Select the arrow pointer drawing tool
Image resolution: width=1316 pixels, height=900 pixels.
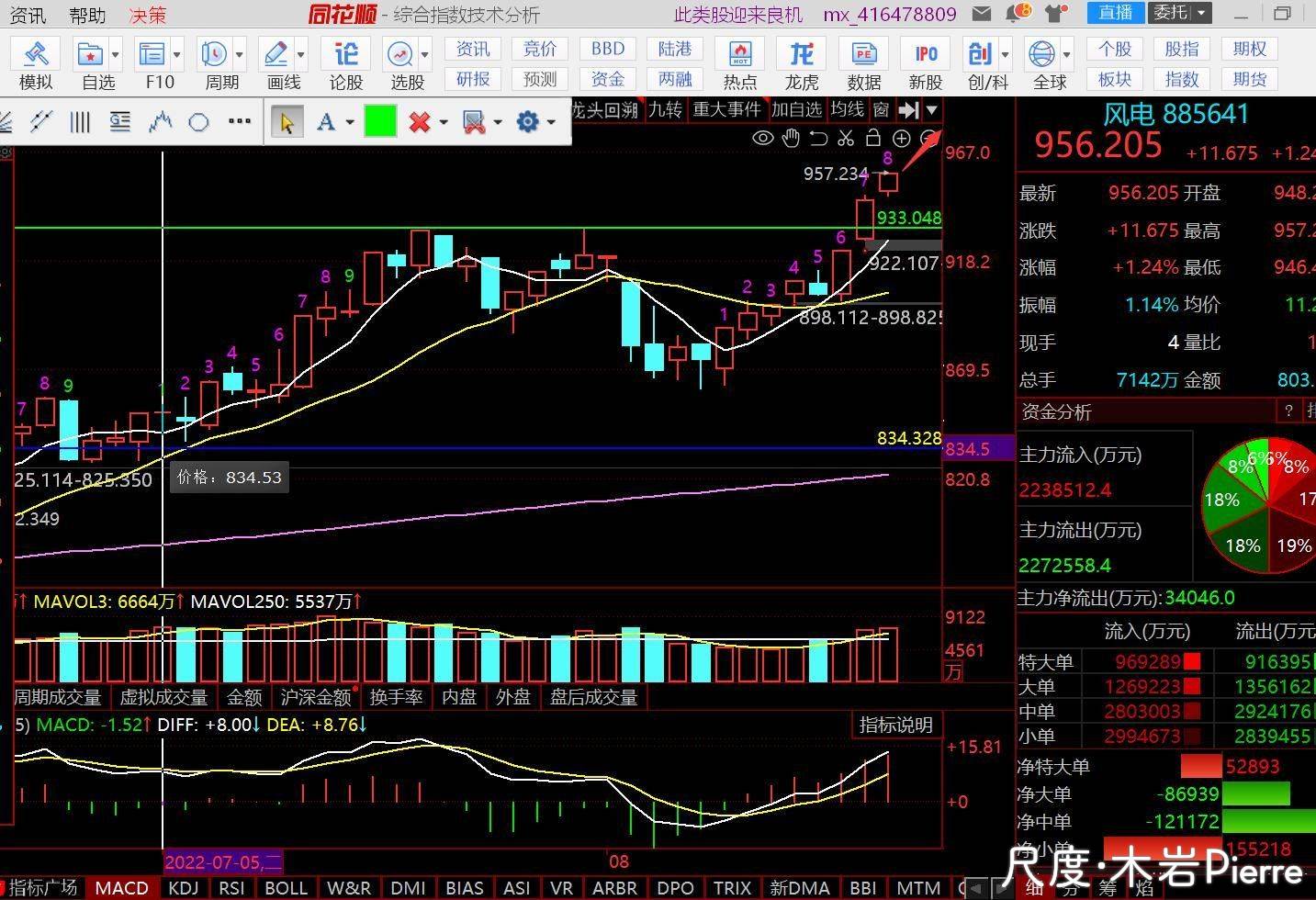[287, 122]
